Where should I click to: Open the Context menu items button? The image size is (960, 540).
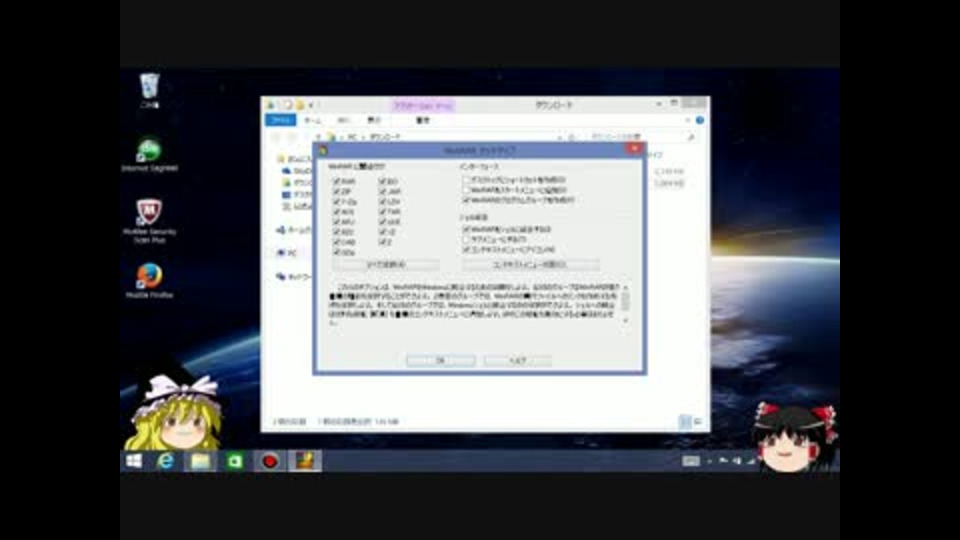pyautogui.click(x=530, y=264)
